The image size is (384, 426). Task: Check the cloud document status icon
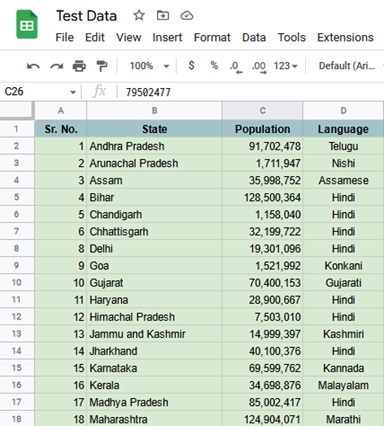pos(187,15)
